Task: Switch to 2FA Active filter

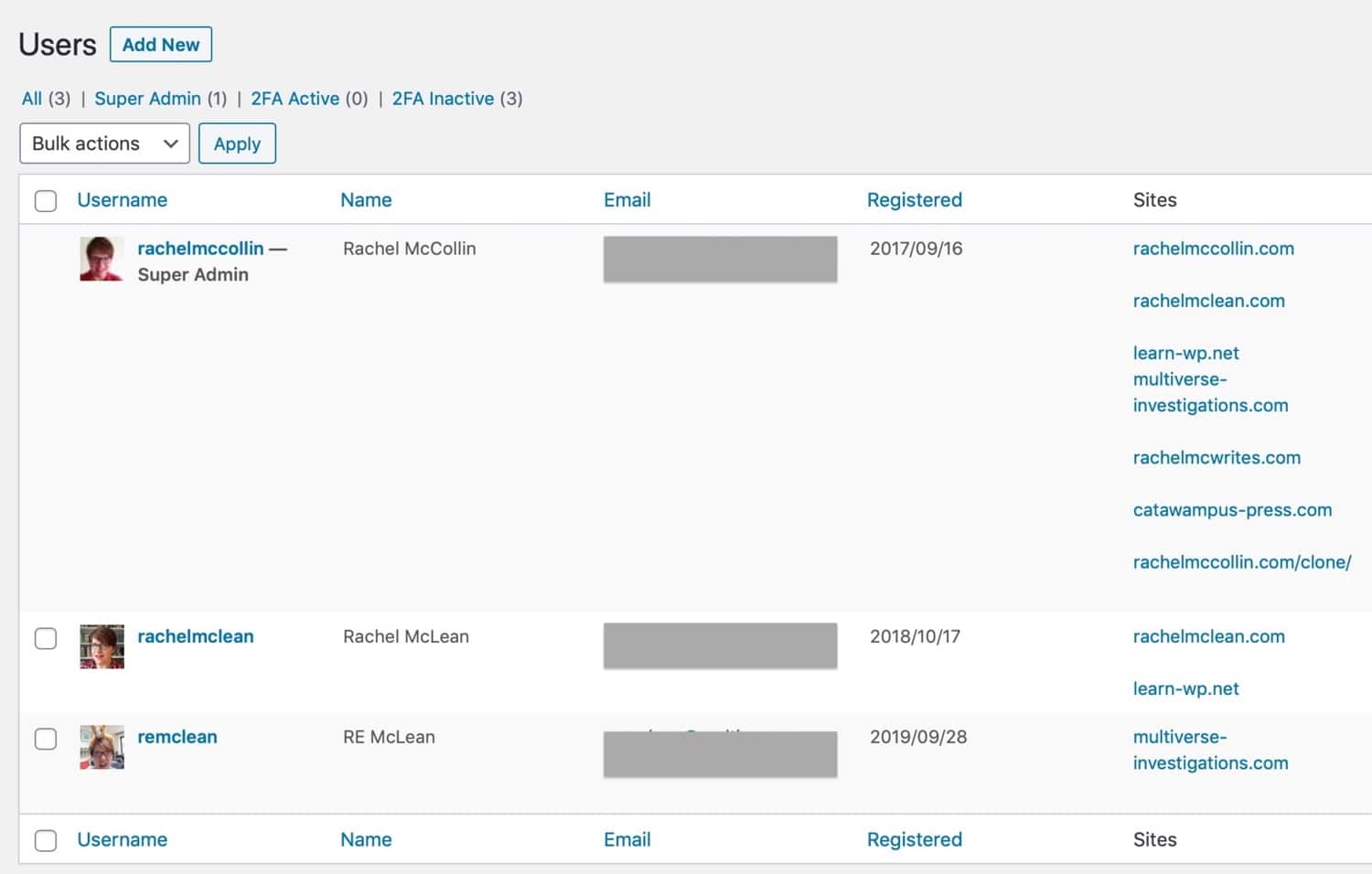Action: 295,99
